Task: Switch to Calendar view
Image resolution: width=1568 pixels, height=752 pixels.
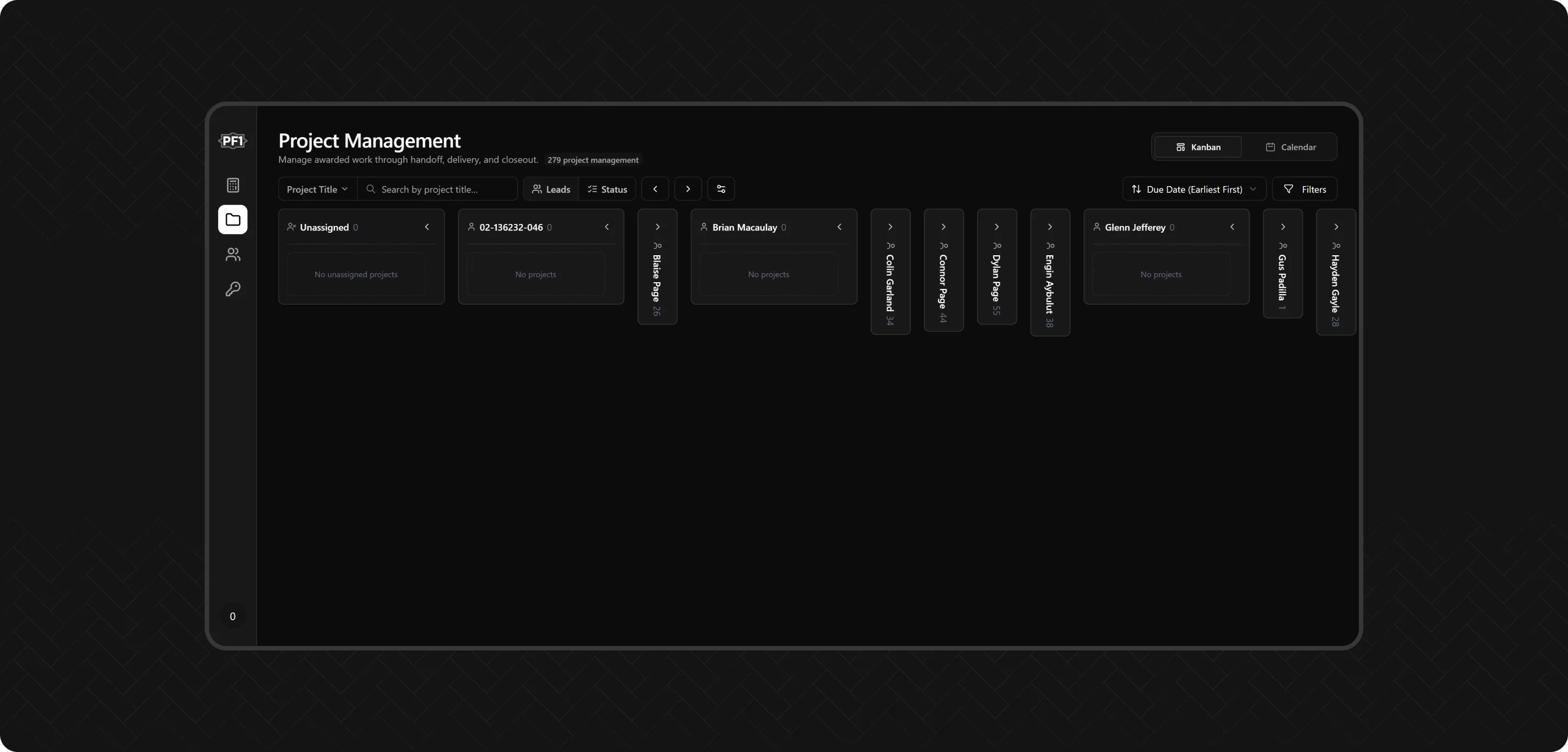Action: [1290, 147]
